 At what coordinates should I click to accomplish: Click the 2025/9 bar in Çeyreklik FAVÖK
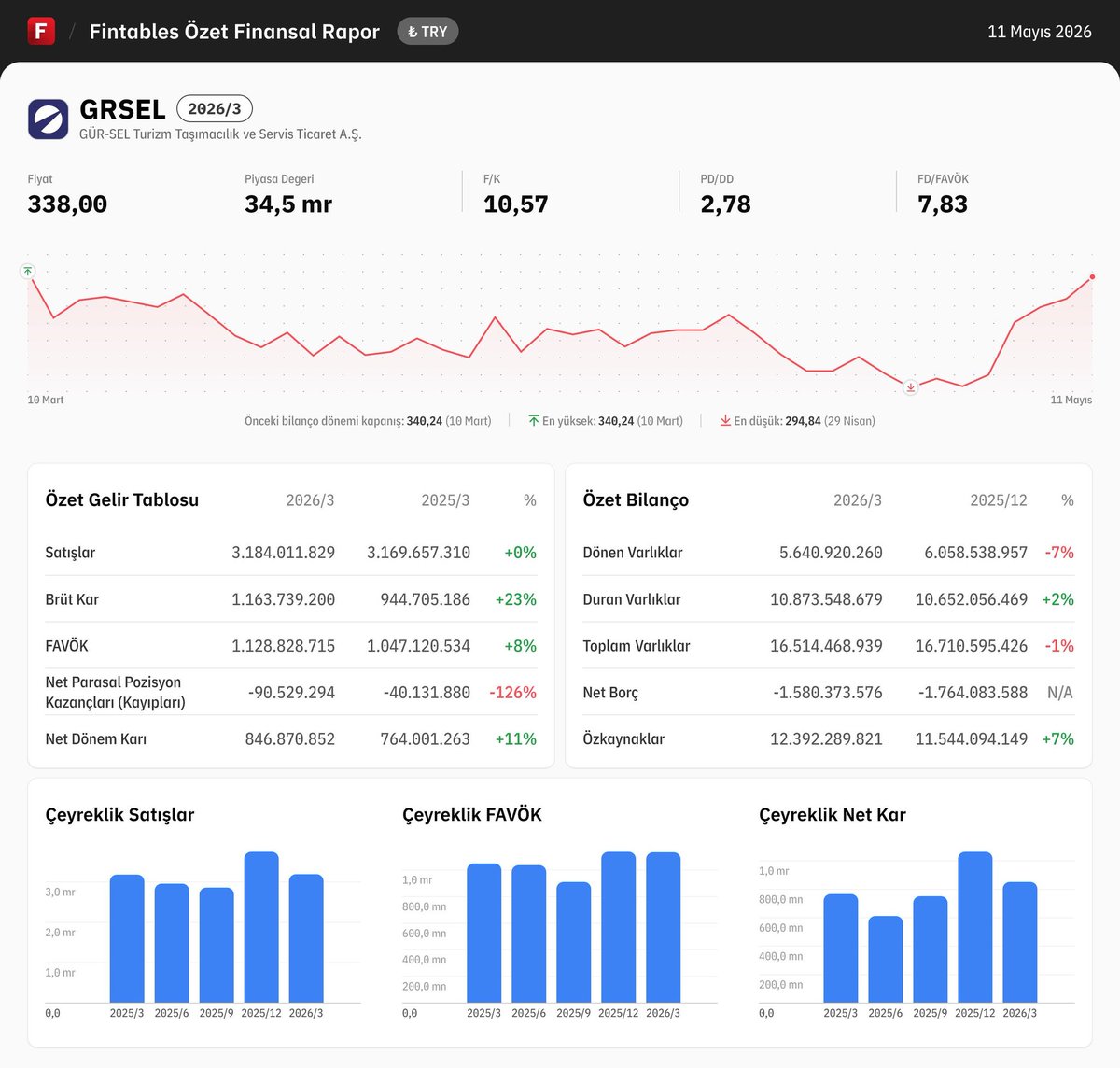(574, 942)
